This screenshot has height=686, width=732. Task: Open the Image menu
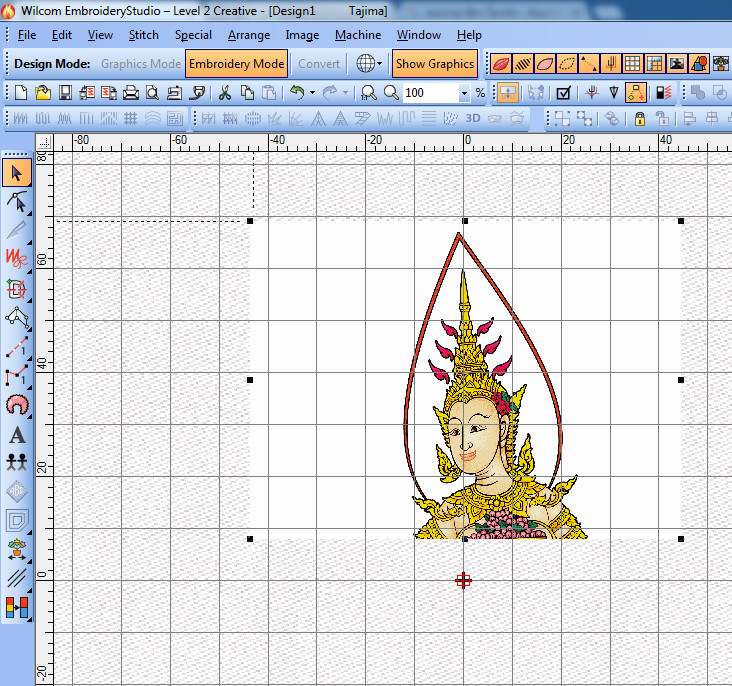click(x=302, y=35)
